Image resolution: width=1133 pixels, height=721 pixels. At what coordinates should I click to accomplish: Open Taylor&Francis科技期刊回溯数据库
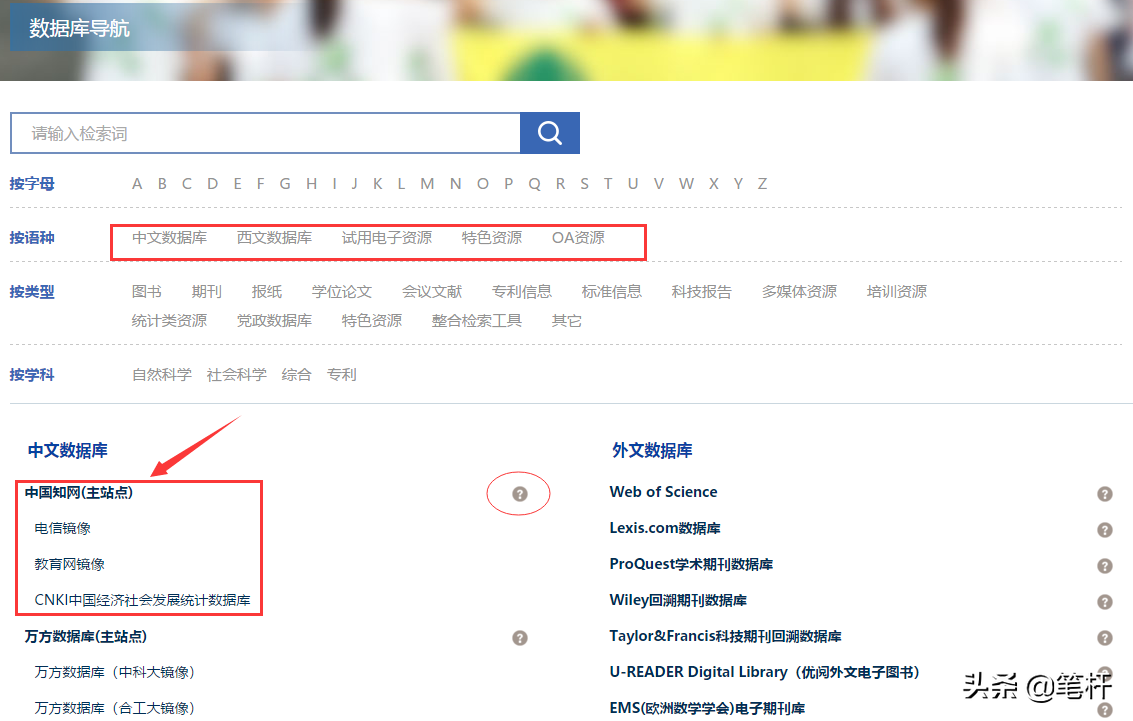click(725, 636)
